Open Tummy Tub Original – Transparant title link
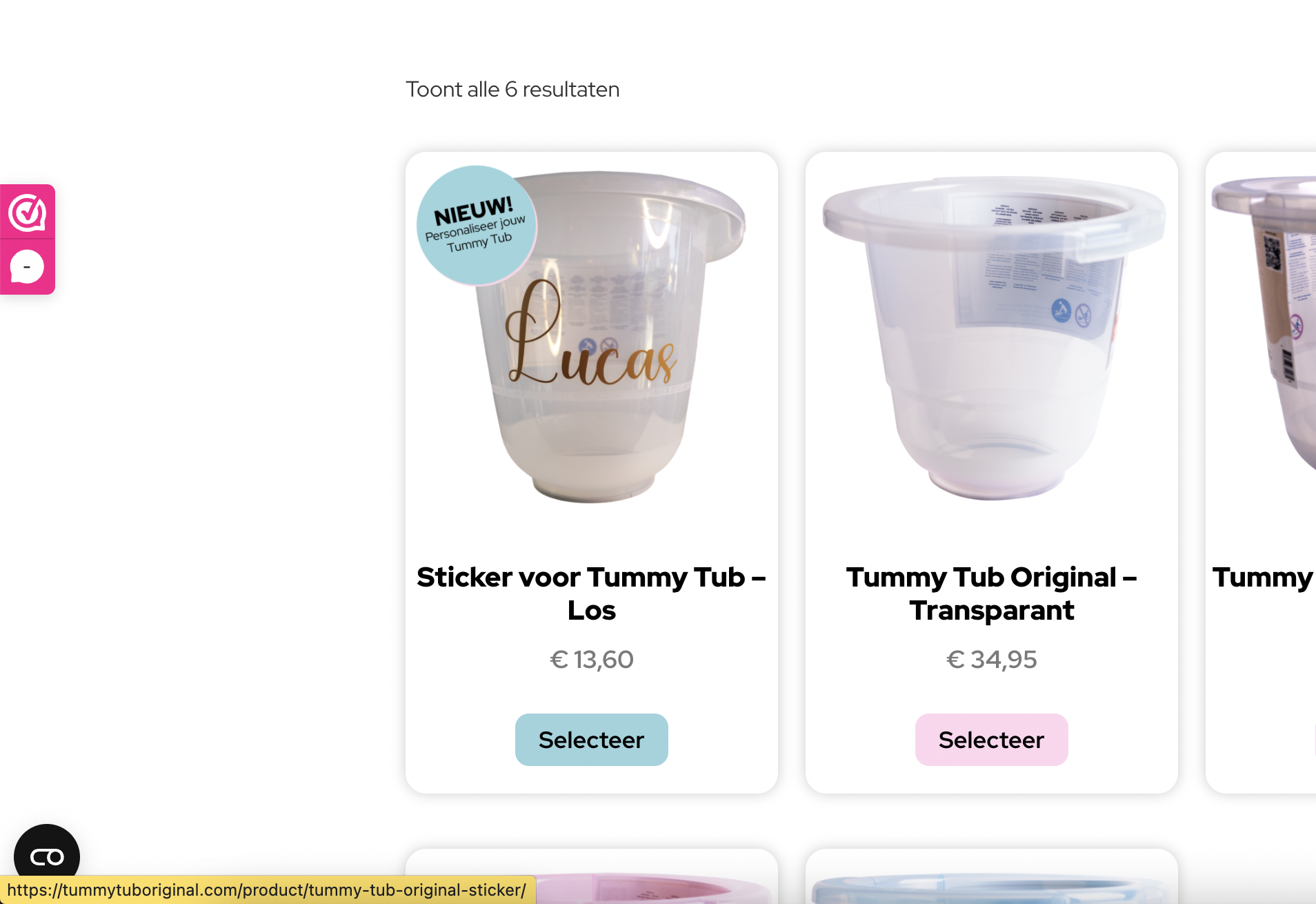Viewport: 1316px width, 904px height. click(991, 593)
